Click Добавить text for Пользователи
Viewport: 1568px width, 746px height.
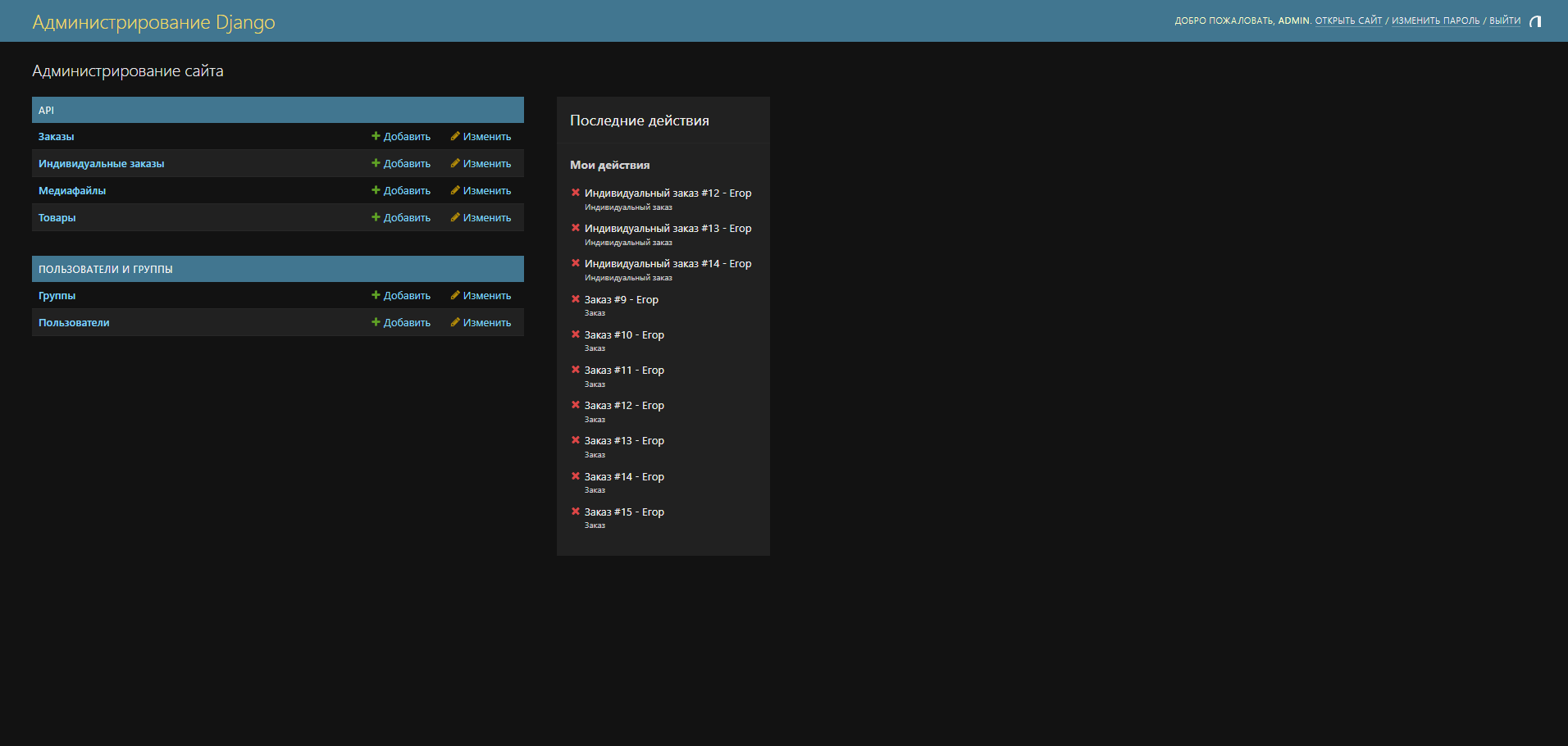coord(407,323)
